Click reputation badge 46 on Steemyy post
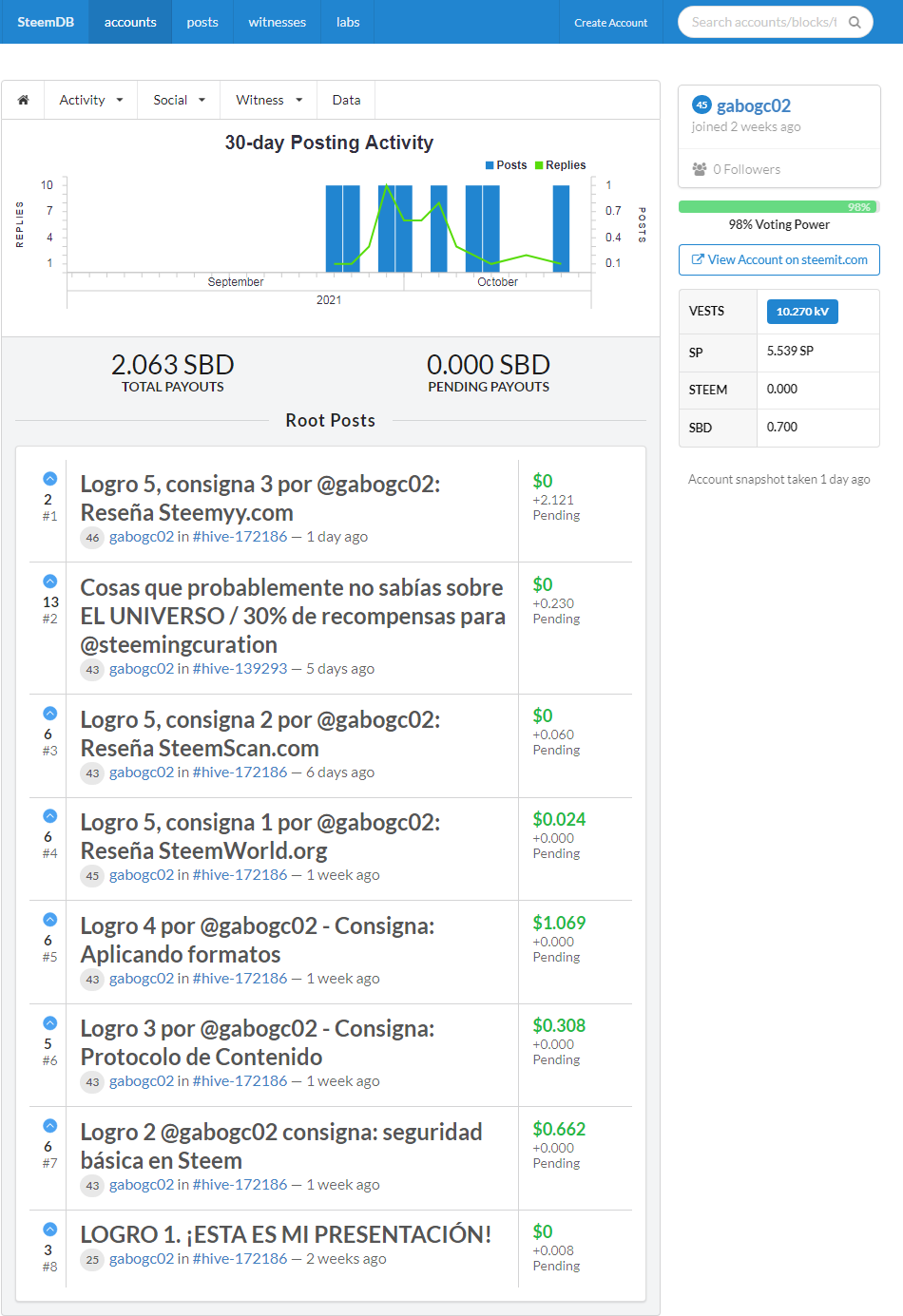This screenshot has height=1316, width=903. pyautogui.click(x=92, y=537)
